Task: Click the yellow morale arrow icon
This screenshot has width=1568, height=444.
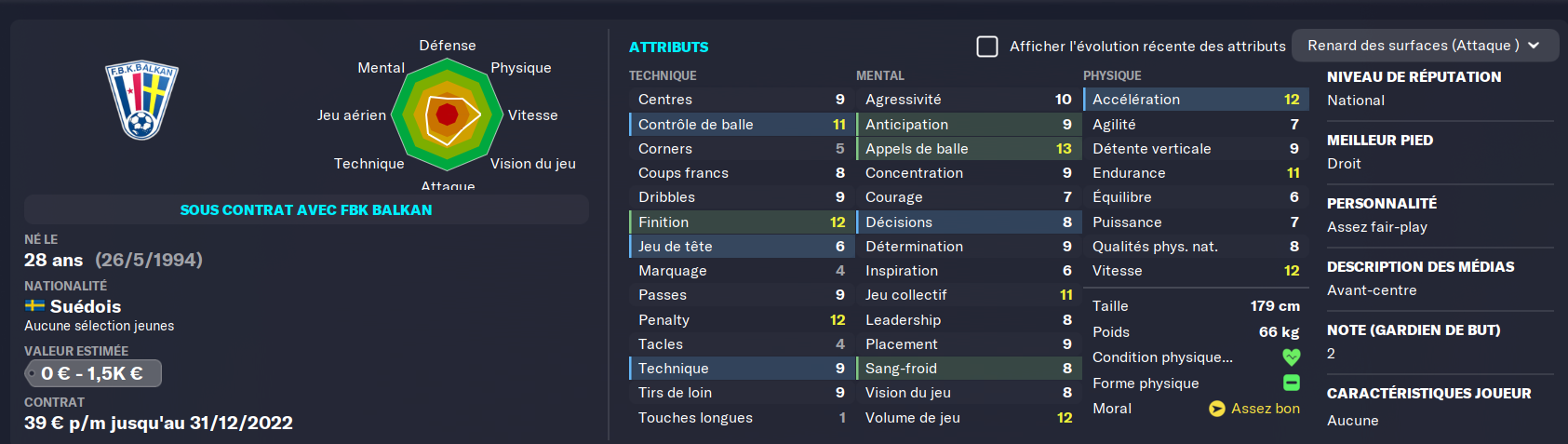Action: click(1216, 409)
